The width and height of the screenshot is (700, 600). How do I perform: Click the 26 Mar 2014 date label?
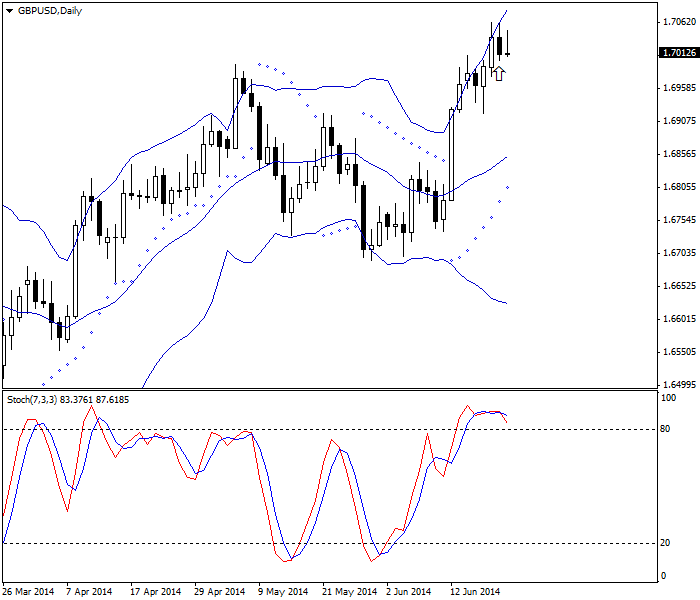29,591
